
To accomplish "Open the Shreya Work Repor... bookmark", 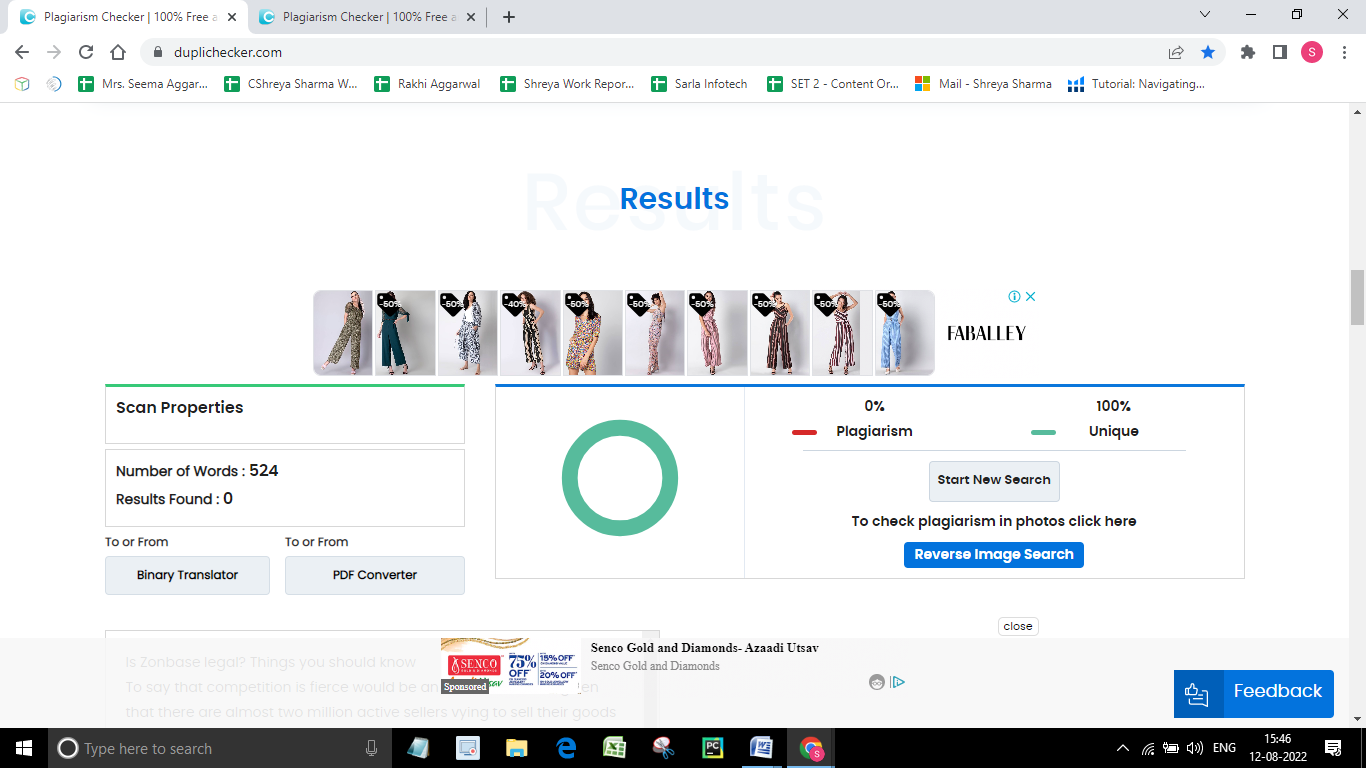I will [x=567, y=84].
